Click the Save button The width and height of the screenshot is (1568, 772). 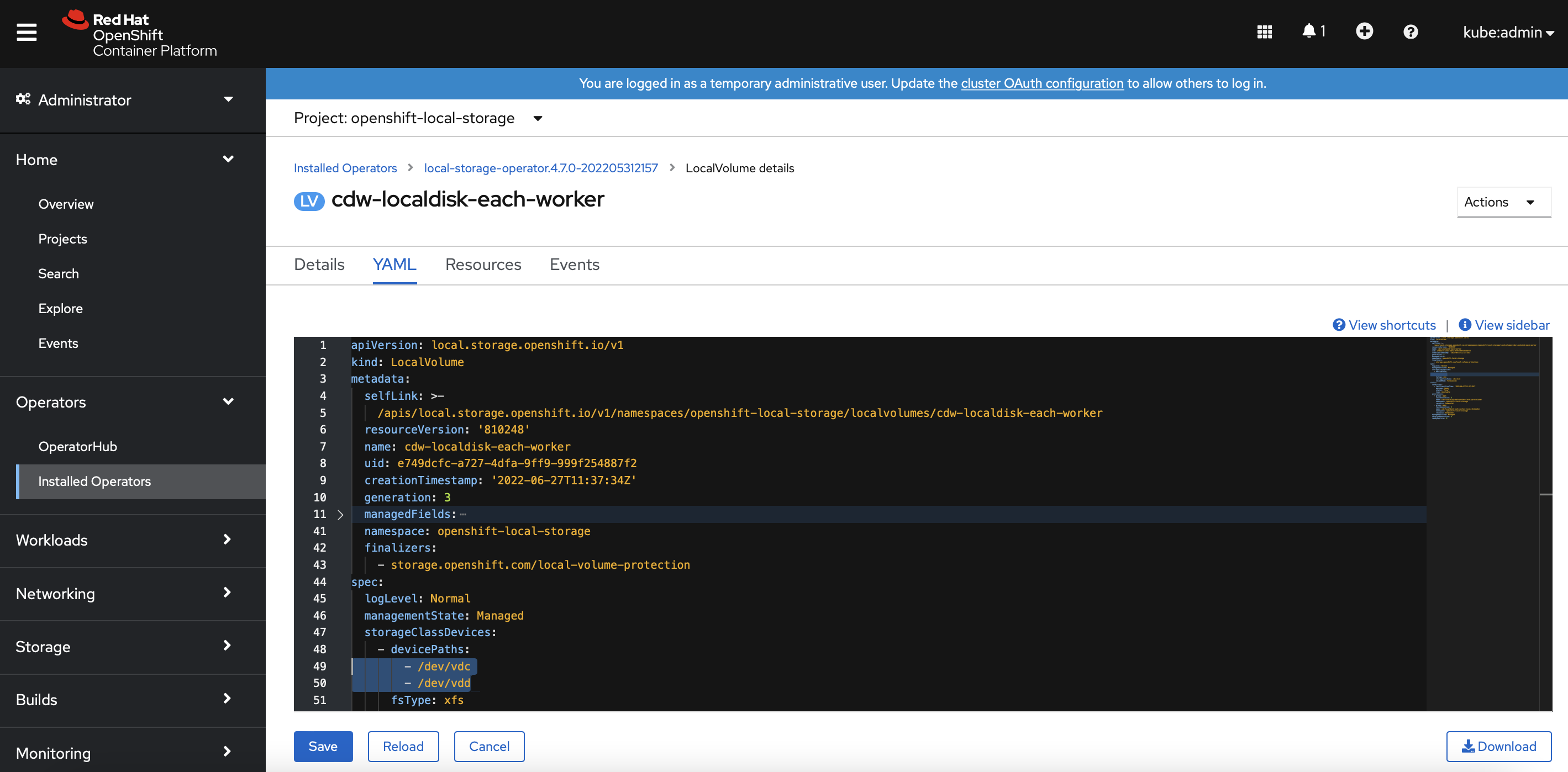[323, 747]
